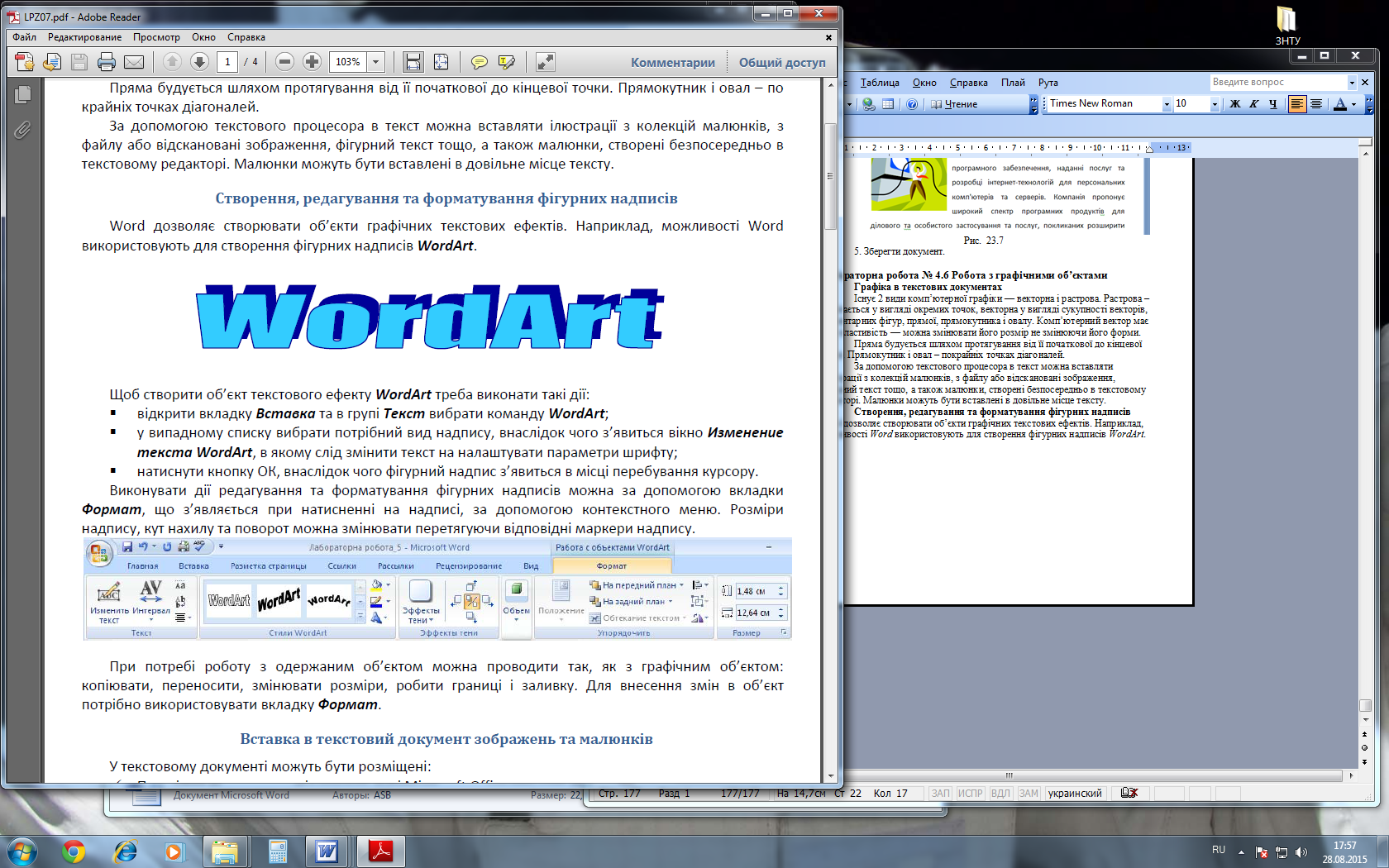Click the insert table icon in Word
Image resolution: width=1389 pixels, height=868 pixels.
tap(888, 104)
